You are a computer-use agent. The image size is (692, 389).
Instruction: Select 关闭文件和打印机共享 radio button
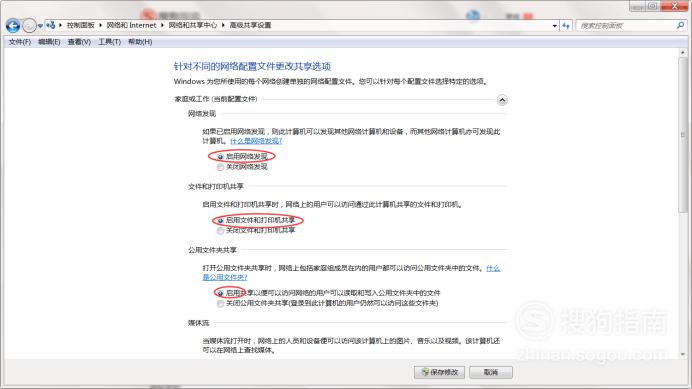(220, 230)
